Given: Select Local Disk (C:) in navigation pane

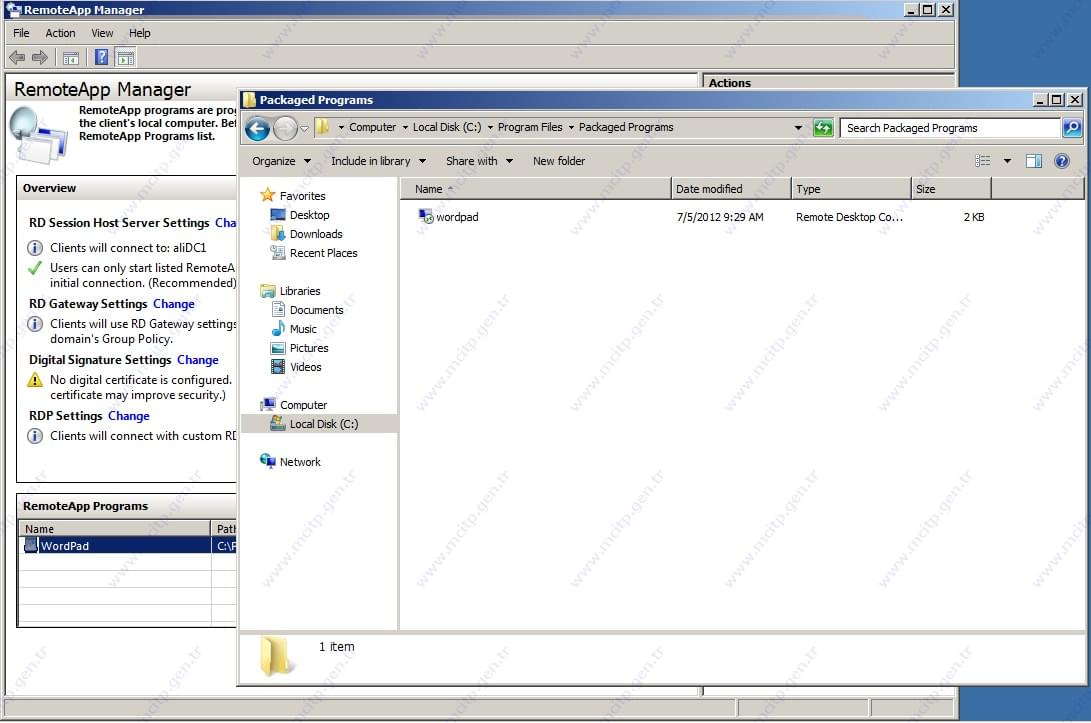Looking at the screenshot, I should click(324, 424).
